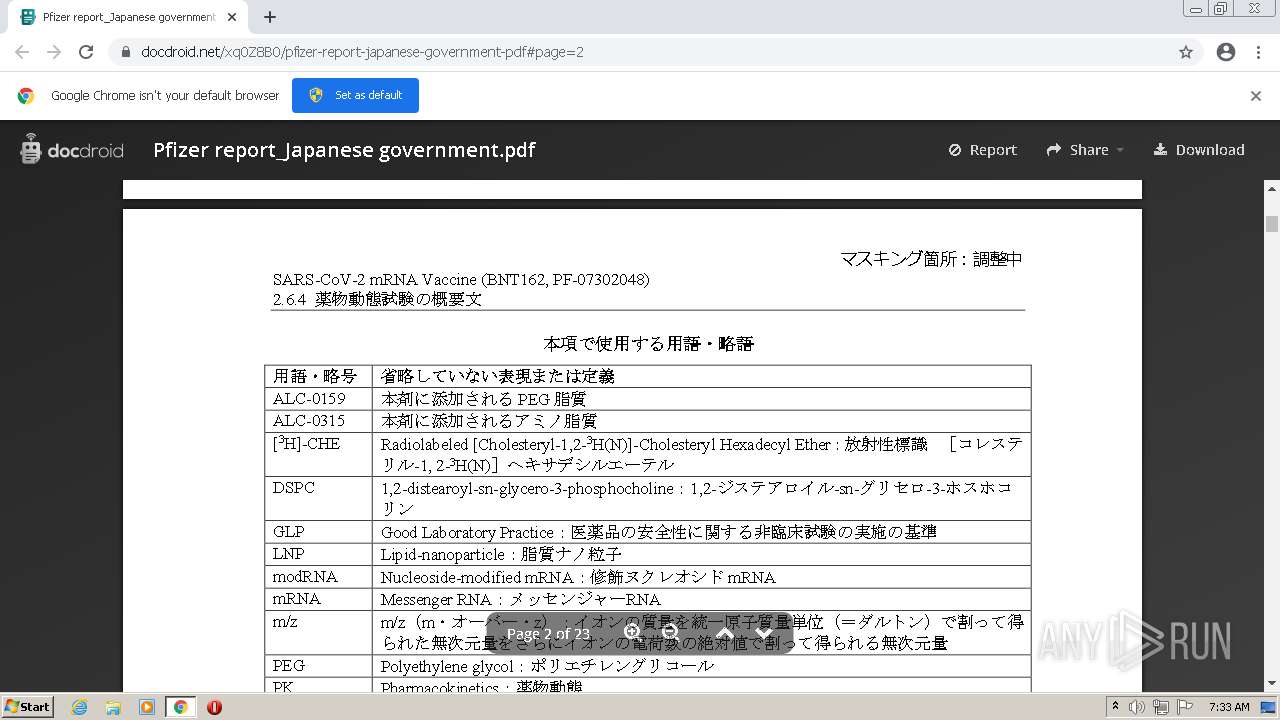Click the Messenger RNA definition text
The image size is (1280, 720).
(x=520, y=600)
